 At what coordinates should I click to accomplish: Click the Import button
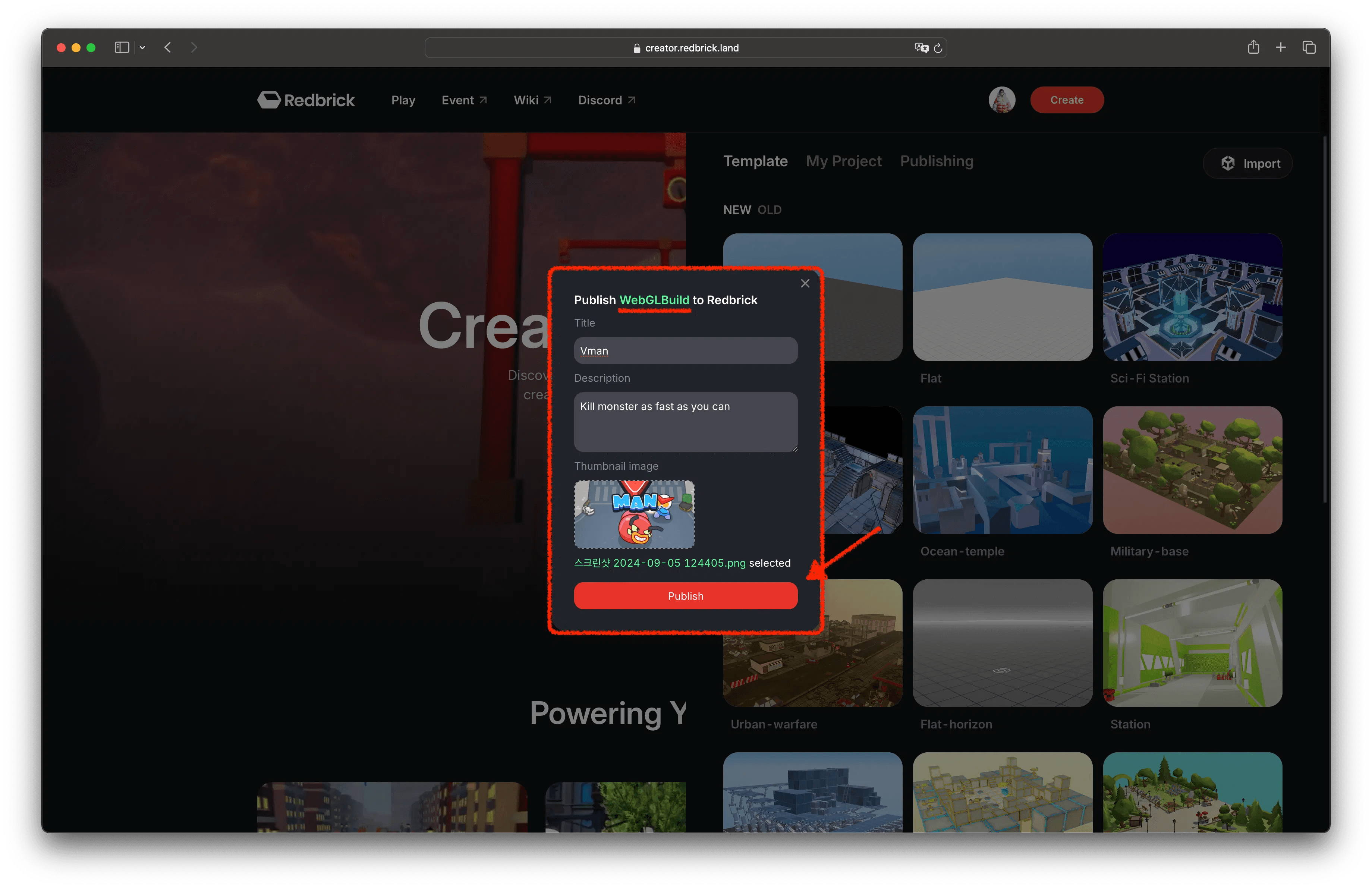click(1247, 164)
